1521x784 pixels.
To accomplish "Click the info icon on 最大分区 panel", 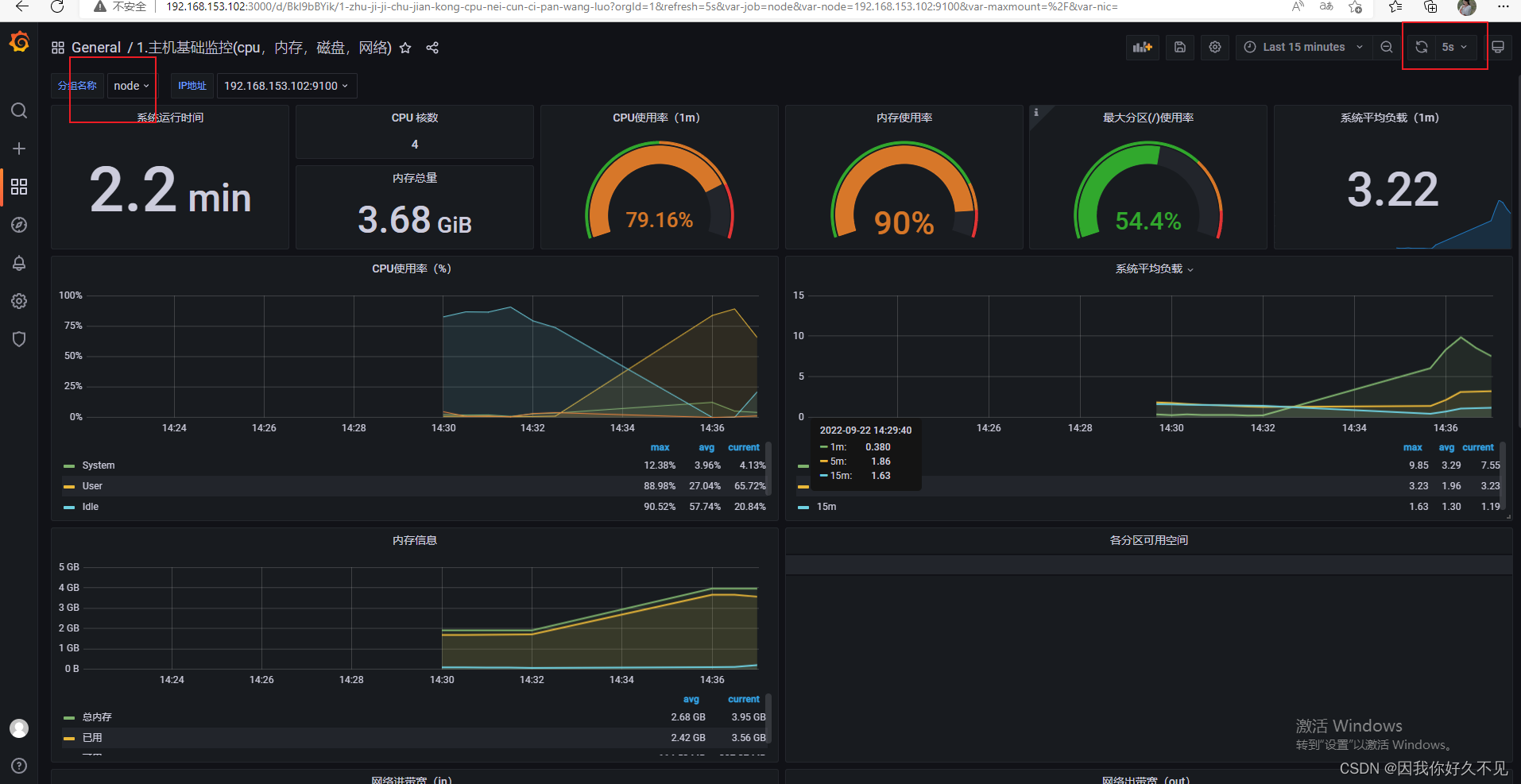I will coord(1035,113).
